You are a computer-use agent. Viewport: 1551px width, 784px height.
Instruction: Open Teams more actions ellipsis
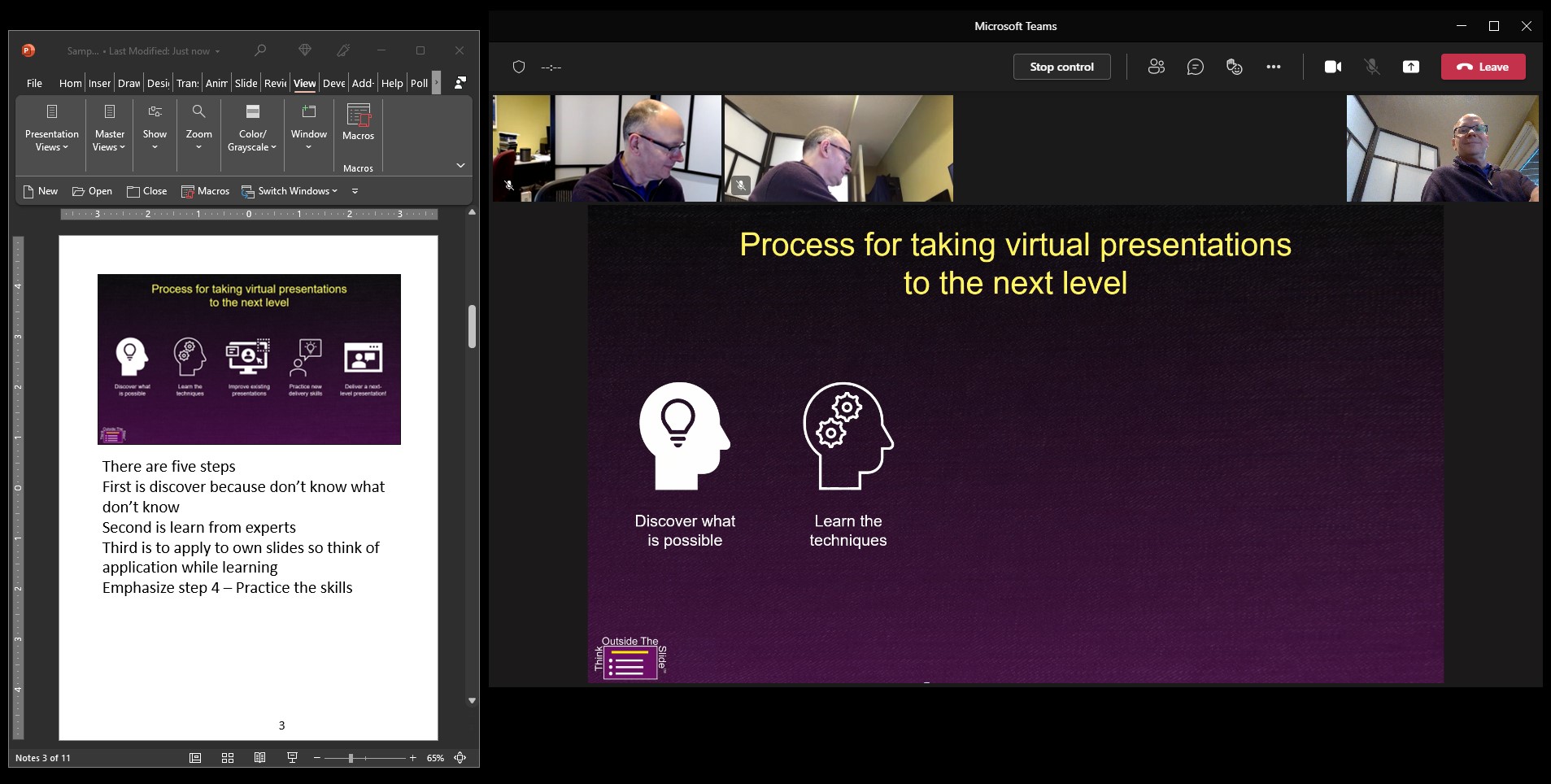pyautogui.click(x=1273, y=67)
